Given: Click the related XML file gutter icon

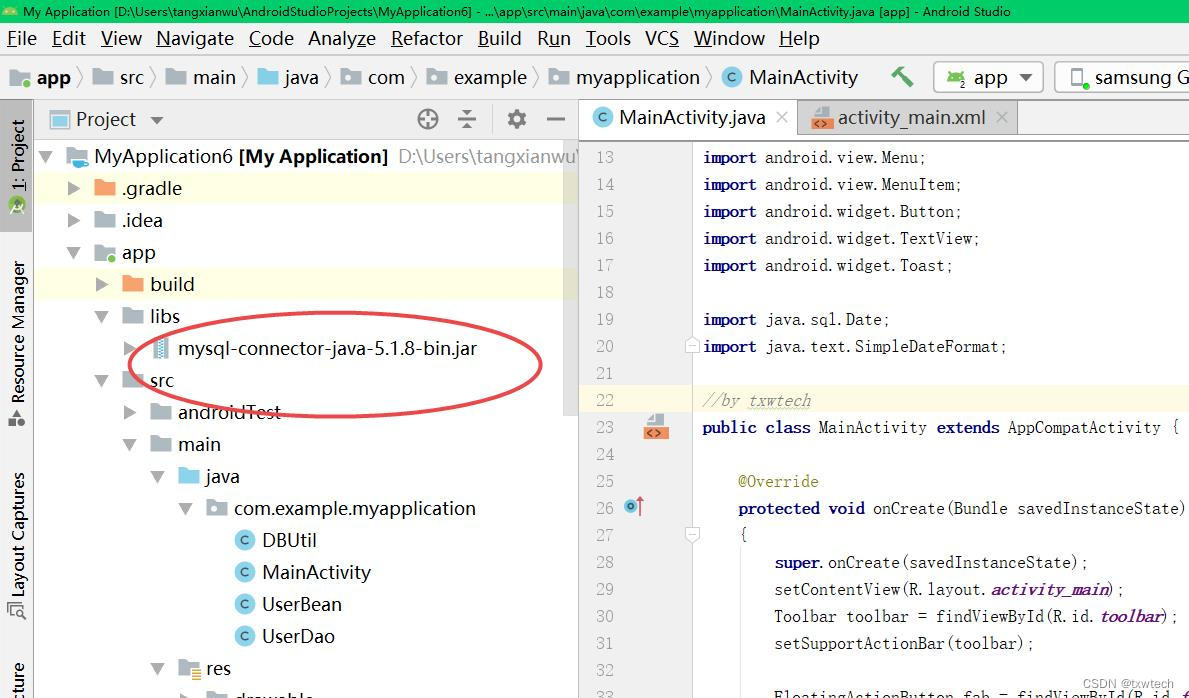Looking at the screenshot, I should coord(656,427).
